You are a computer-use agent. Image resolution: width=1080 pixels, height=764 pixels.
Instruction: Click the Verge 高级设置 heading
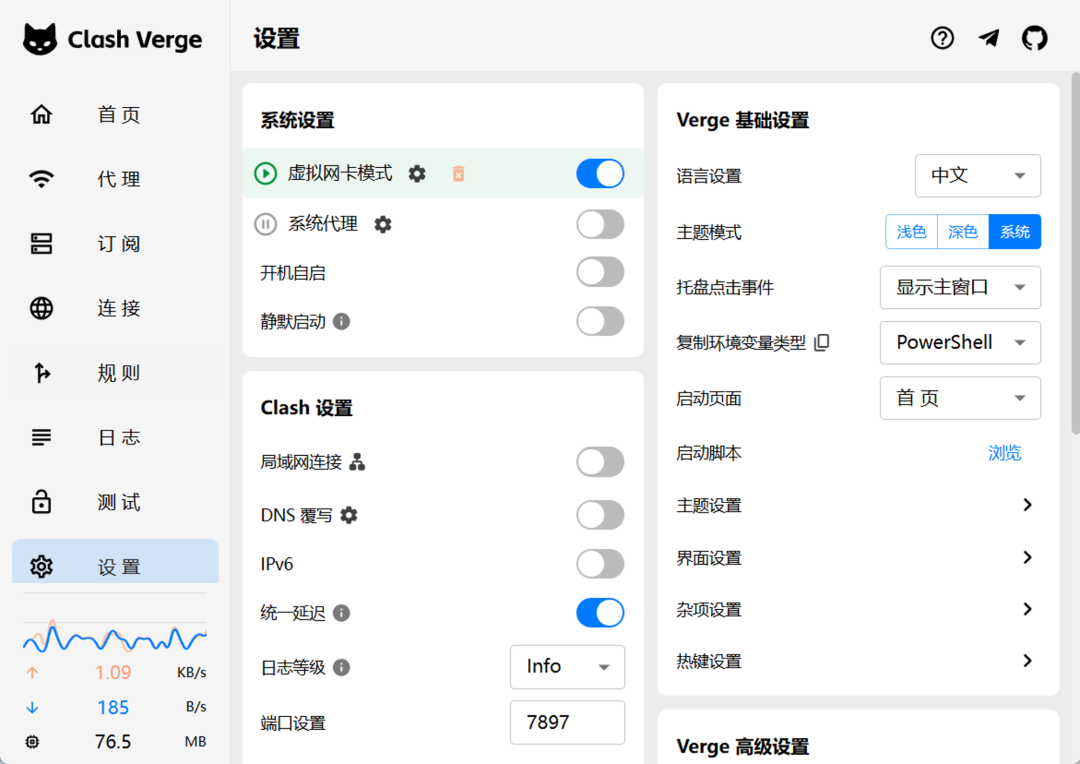point(742,746)
